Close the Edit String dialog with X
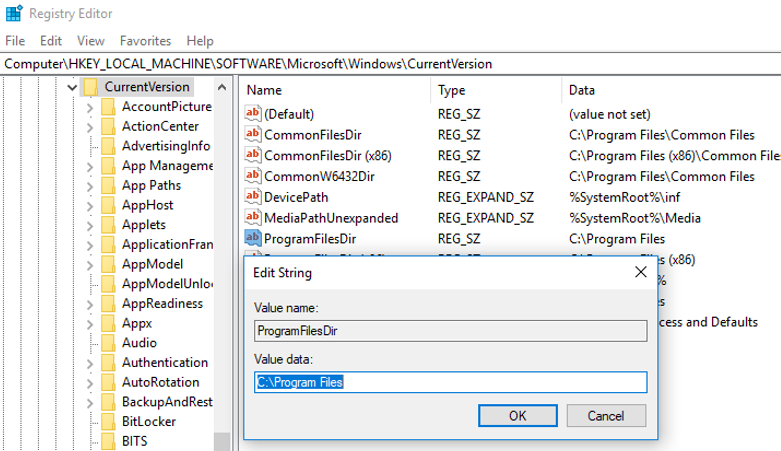Screen dimensions: 781x451 [641, 272]
